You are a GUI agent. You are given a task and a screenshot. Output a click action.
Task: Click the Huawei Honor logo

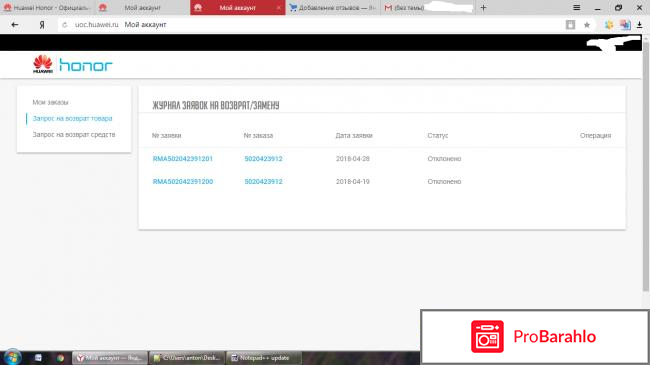tap(73, 65)
